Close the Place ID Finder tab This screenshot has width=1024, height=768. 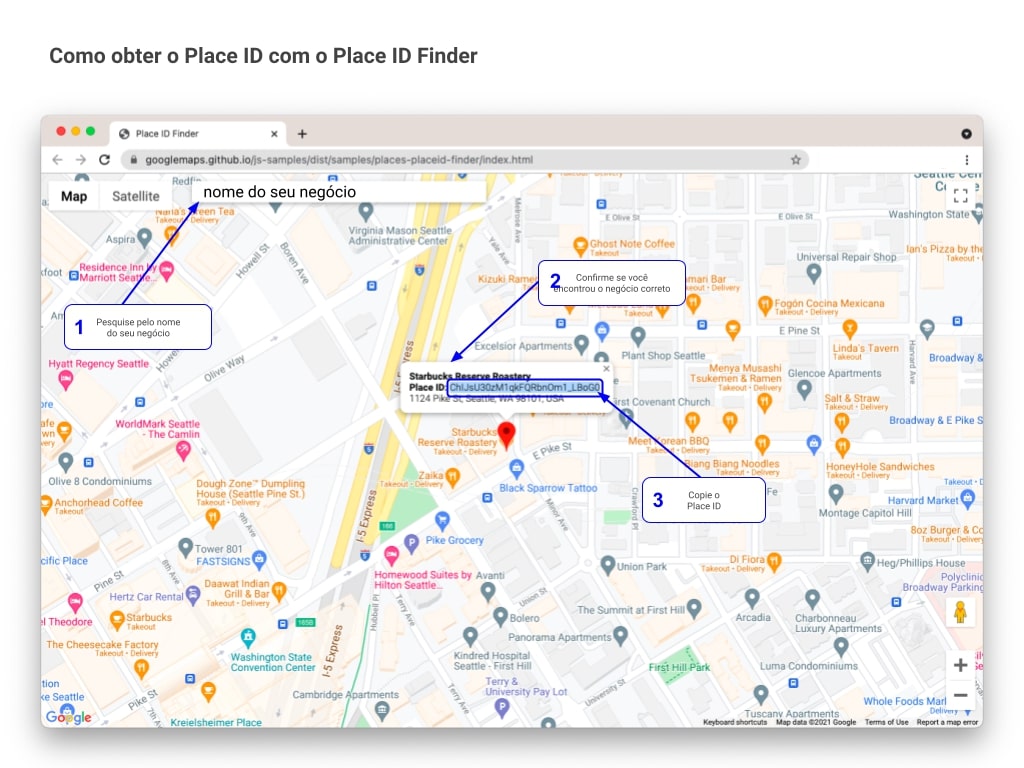click(274, 134)
